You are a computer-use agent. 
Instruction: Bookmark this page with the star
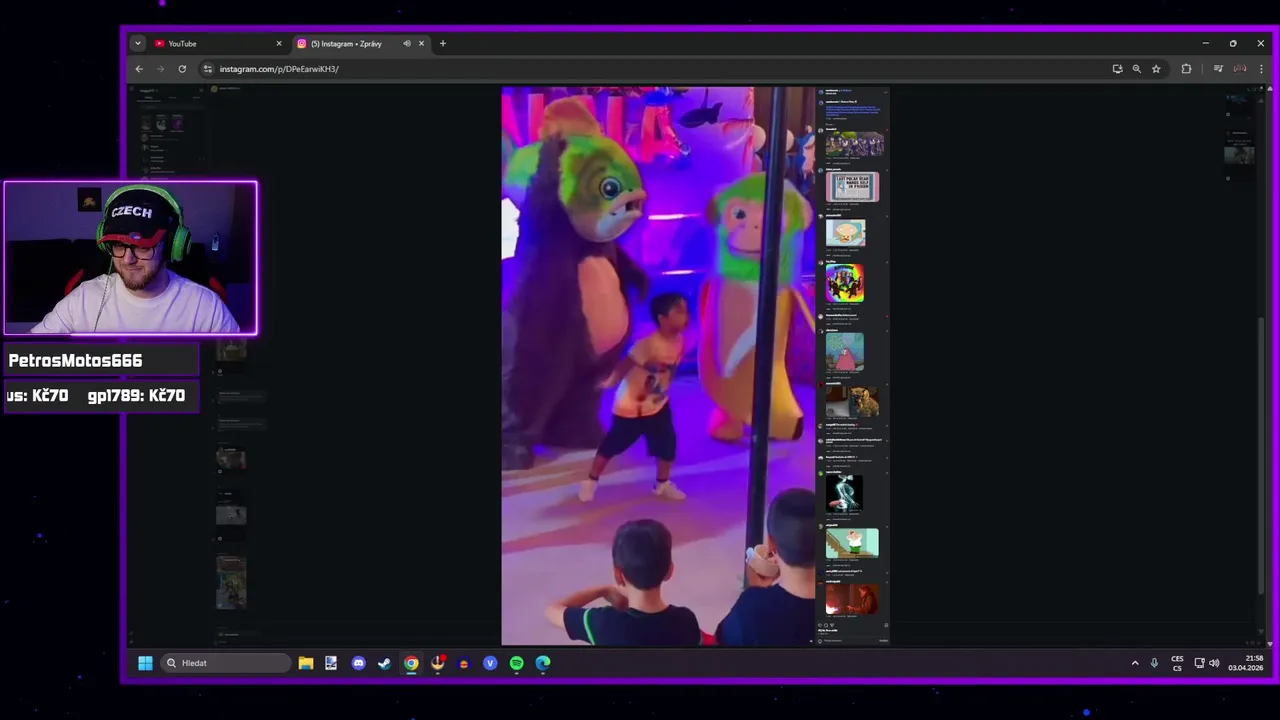1156,69
